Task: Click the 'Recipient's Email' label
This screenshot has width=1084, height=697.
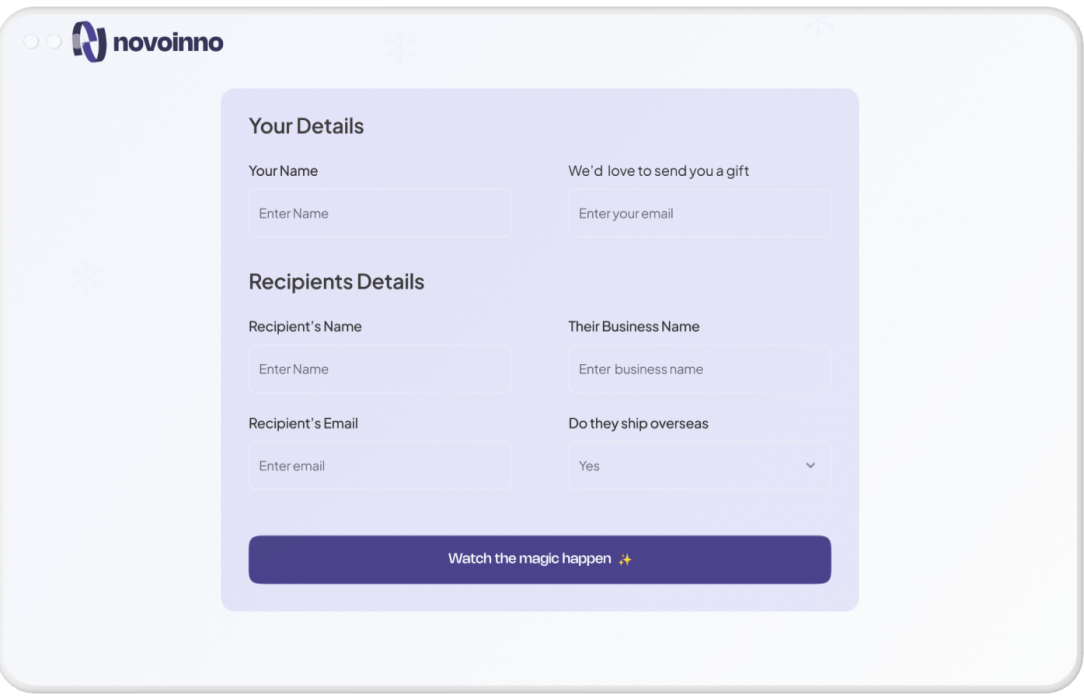Action: 303,423
